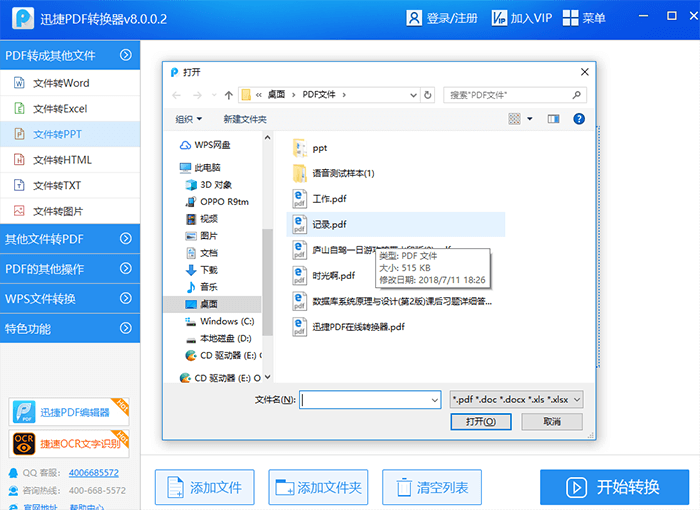The image size is (700, 510).
Task: Click the view layout icon in the dialog toolbar
Action: coord(514,119)
